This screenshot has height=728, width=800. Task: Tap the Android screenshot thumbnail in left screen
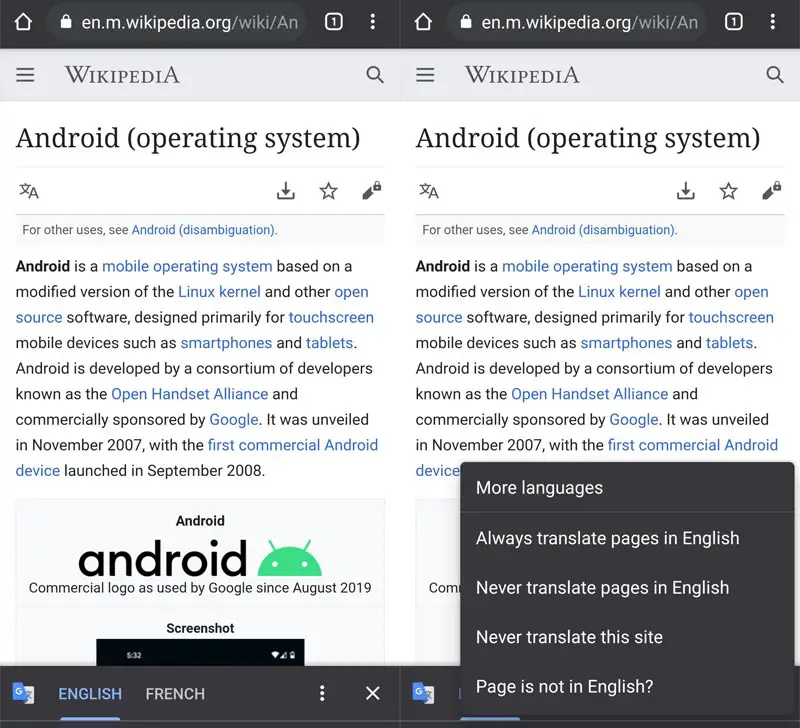tap(200, 652)
